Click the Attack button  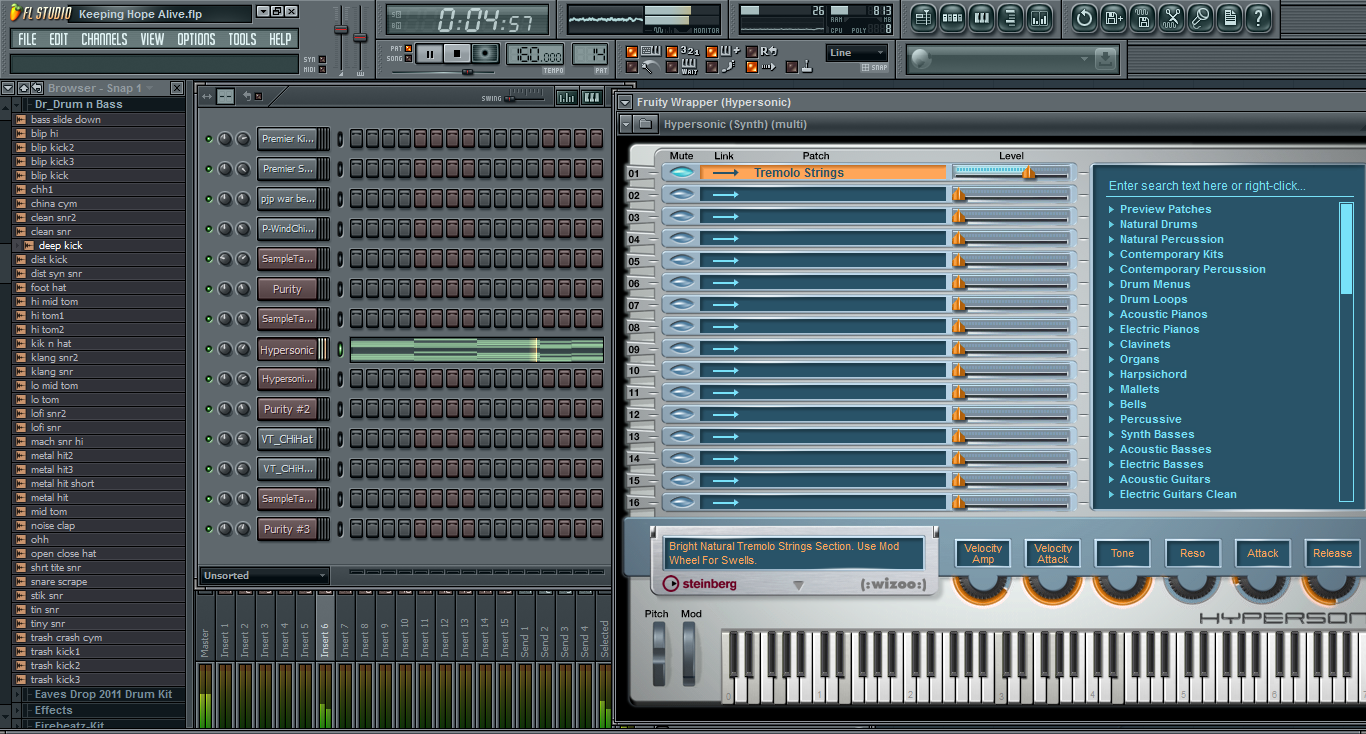[1263, 553]
